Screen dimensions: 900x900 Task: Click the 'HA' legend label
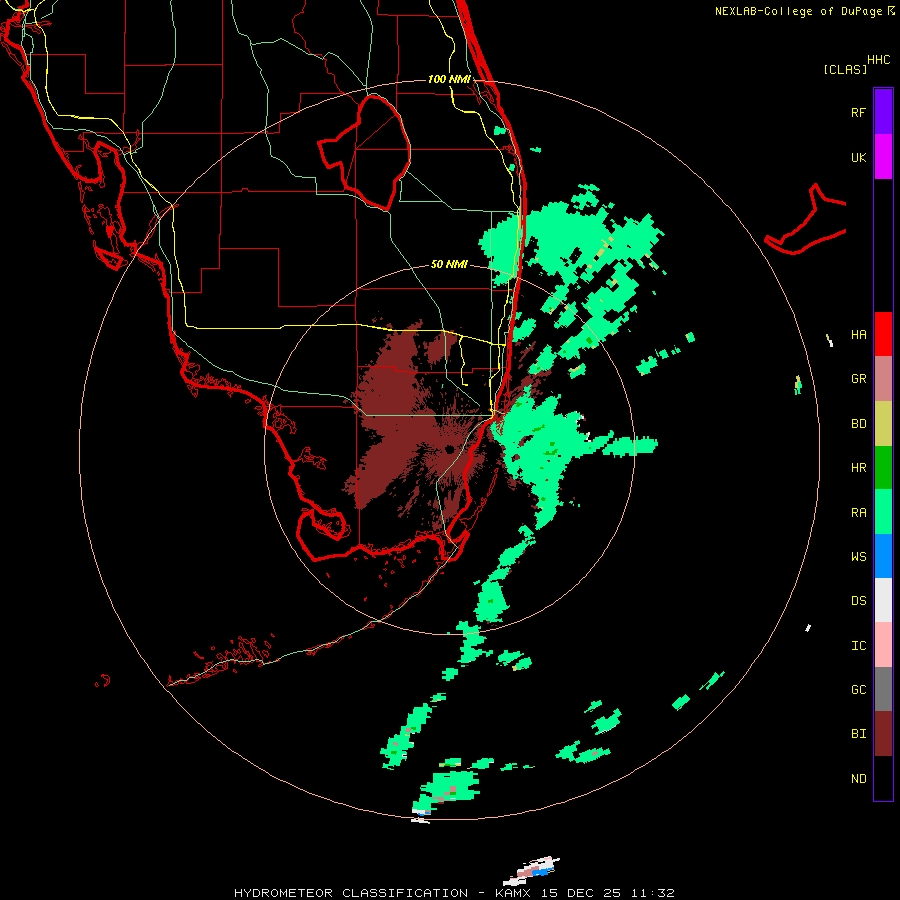[x=858, y=335]
